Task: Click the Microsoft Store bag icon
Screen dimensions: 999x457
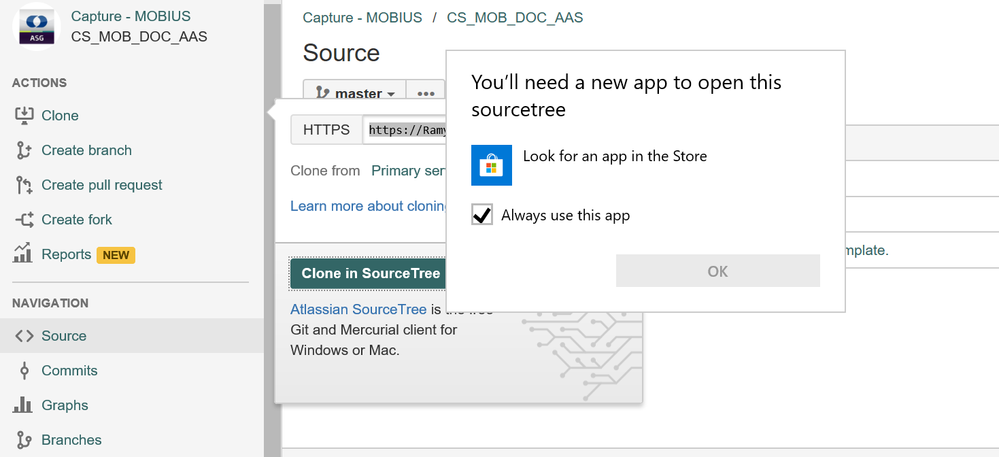Action: click(491, 165)
